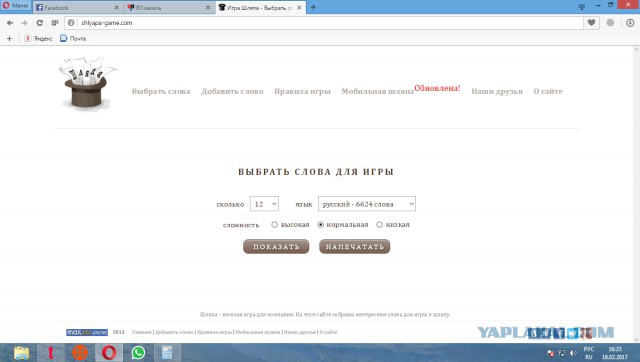Open footer link Правила игры

pos(214,332)
